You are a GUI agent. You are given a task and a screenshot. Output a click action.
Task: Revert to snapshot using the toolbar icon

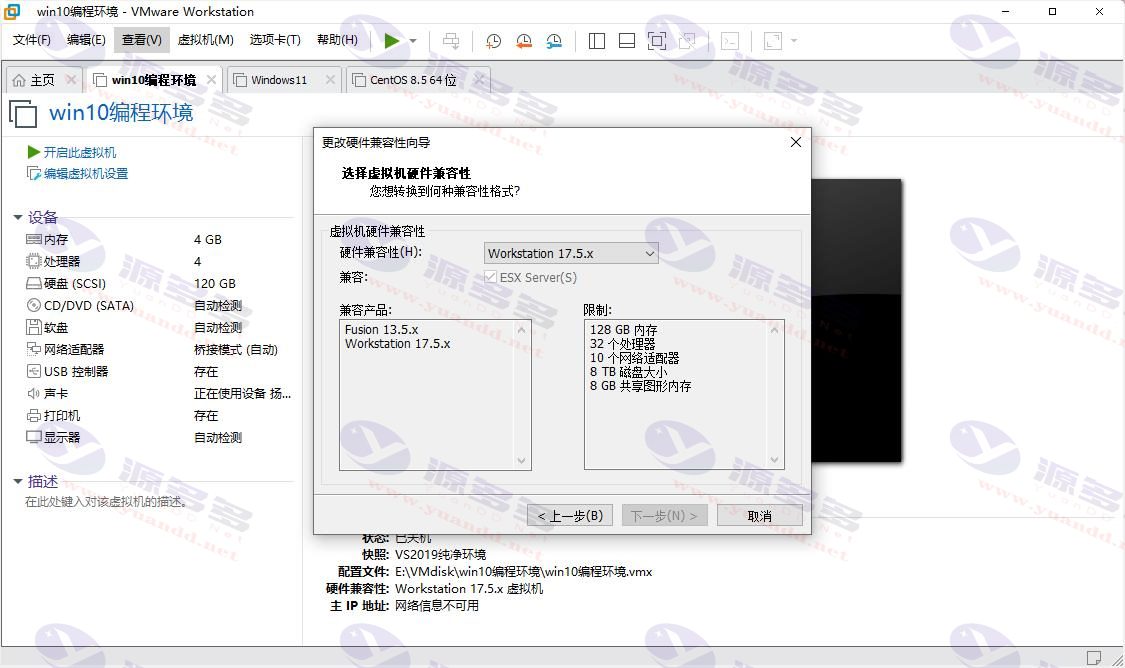pyautogui.click(x=524, y=41)
